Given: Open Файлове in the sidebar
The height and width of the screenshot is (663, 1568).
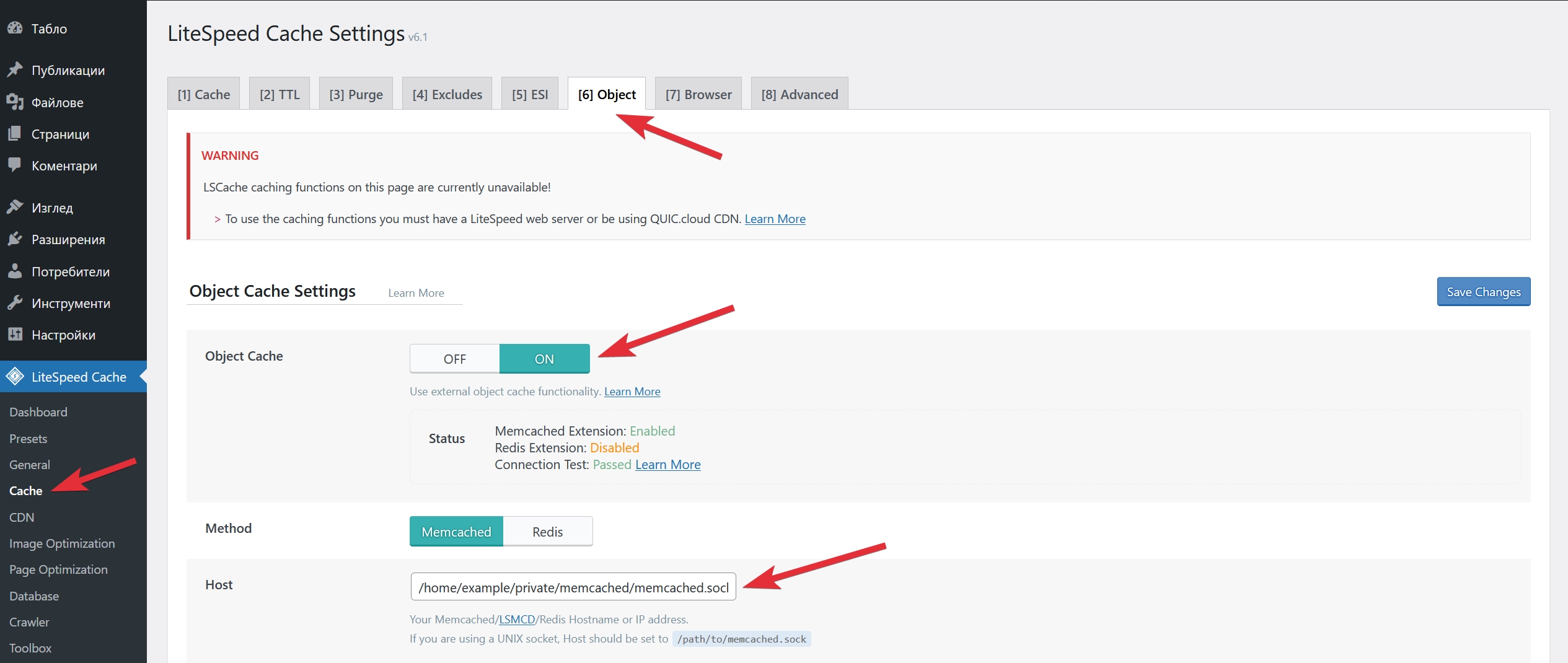Looking at the screenshot, I should 73,102.
